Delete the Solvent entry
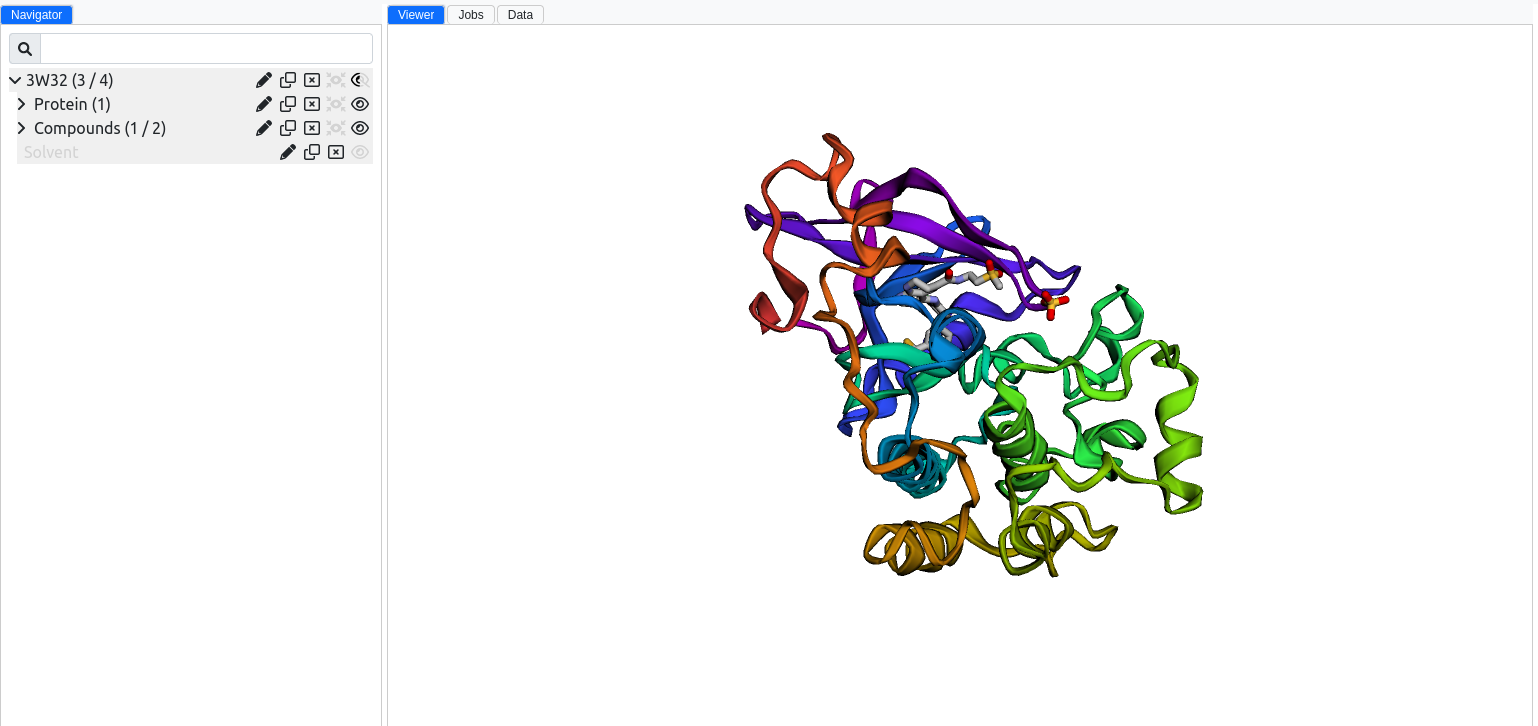Viewport: 1538px width, 726px height. coord(336,152)
